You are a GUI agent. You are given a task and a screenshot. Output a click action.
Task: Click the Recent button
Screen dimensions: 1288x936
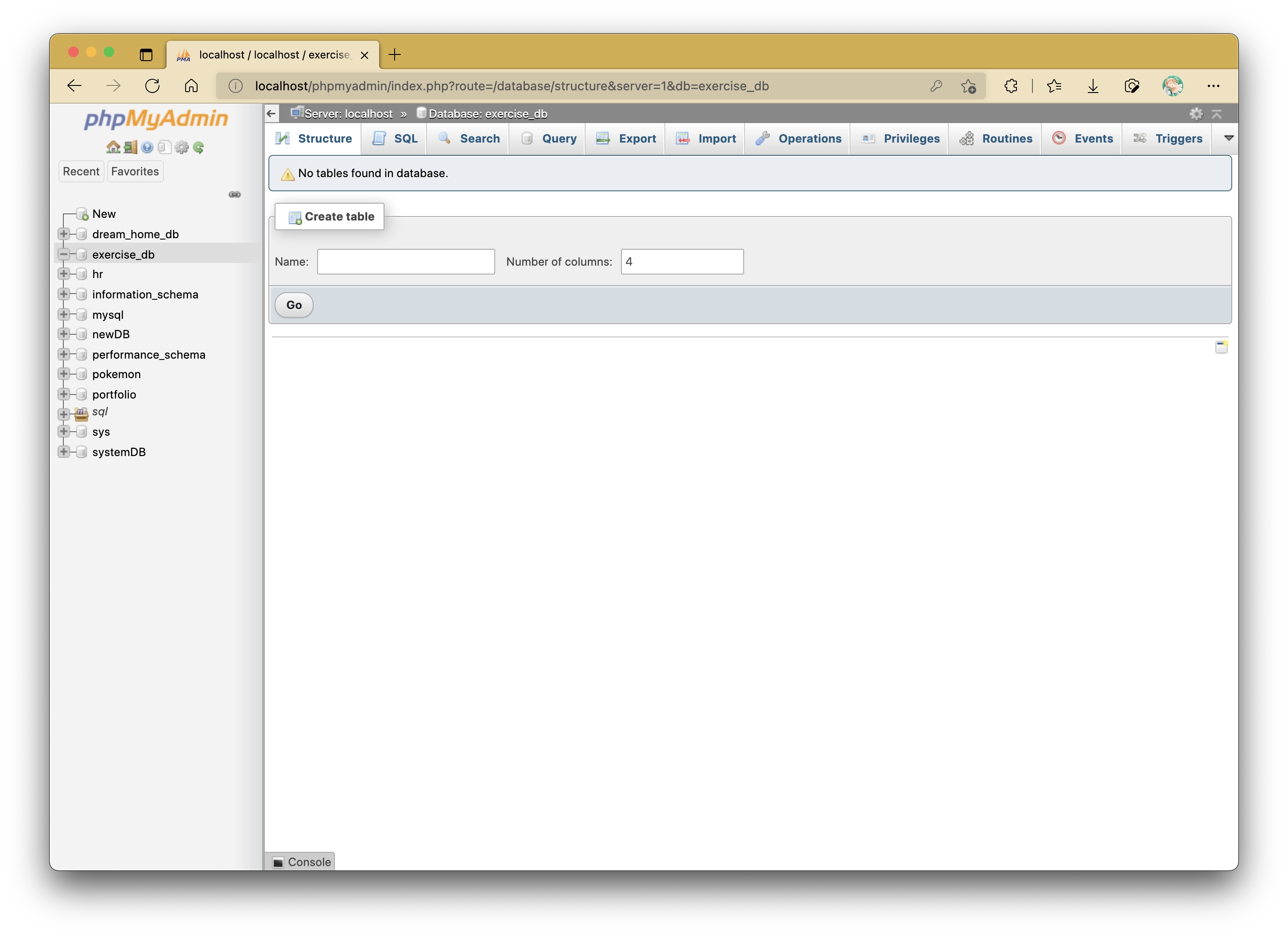(x=81, y=171)
